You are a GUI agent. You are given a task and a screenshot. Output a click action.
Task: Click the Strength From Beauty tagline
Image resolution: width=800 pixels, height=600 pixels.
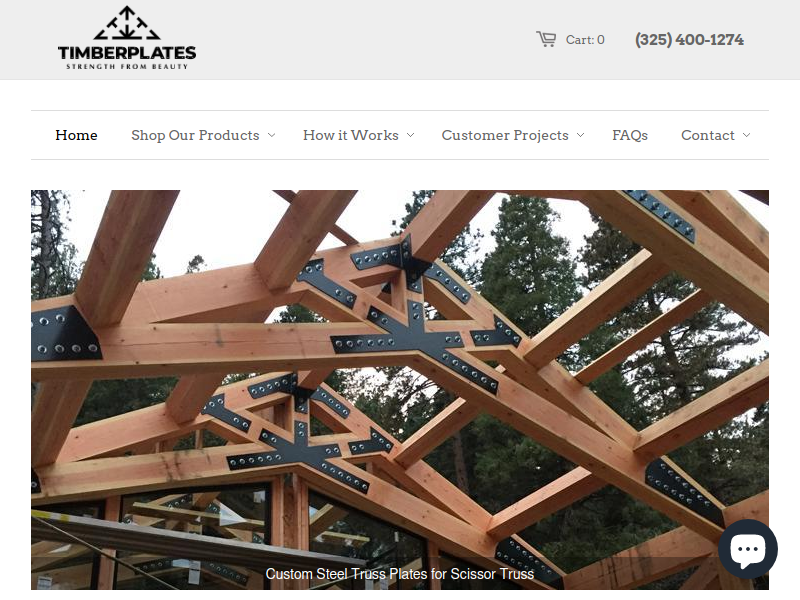tap(127, 66)
